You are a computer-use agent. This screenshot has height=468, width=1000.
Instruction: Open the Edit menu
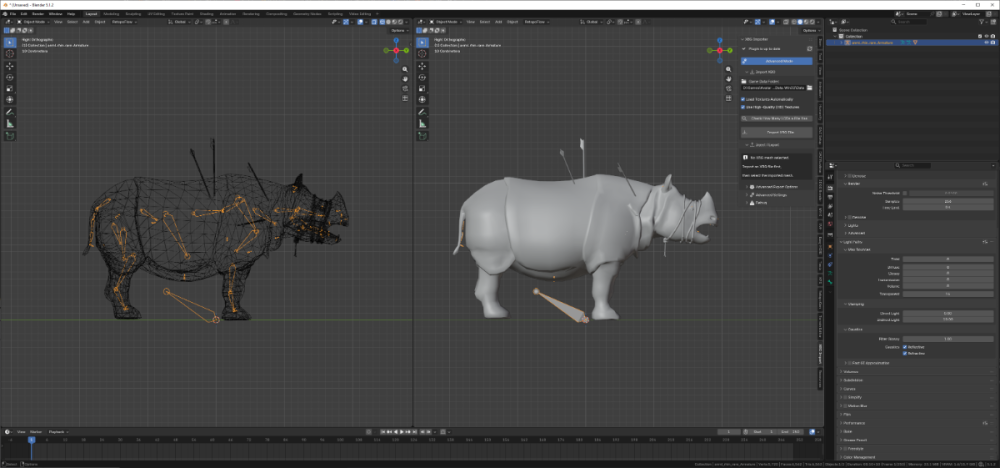[24, 13]
